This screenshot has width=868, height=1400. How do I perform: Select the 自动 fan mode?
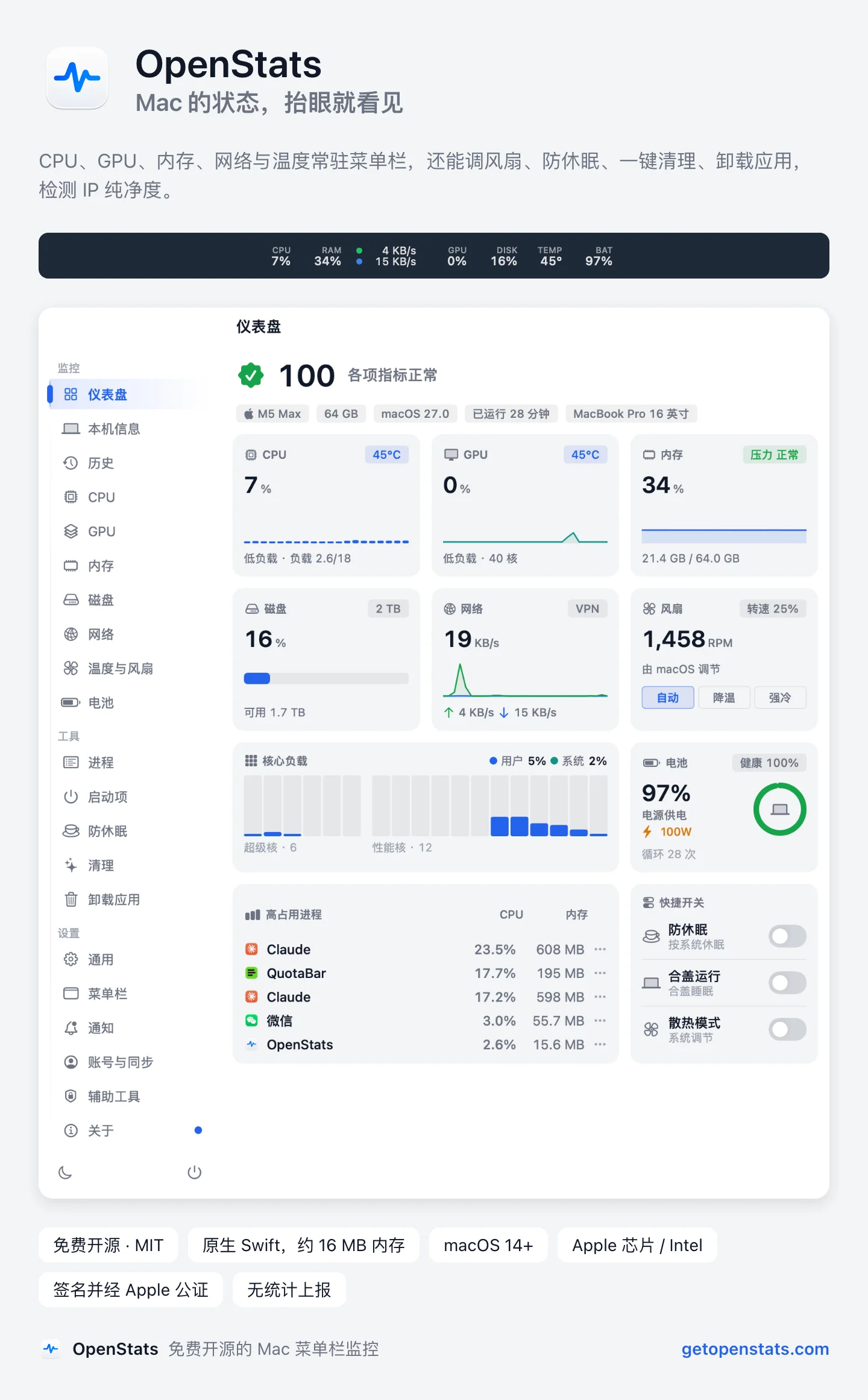[x=668, y=698]
